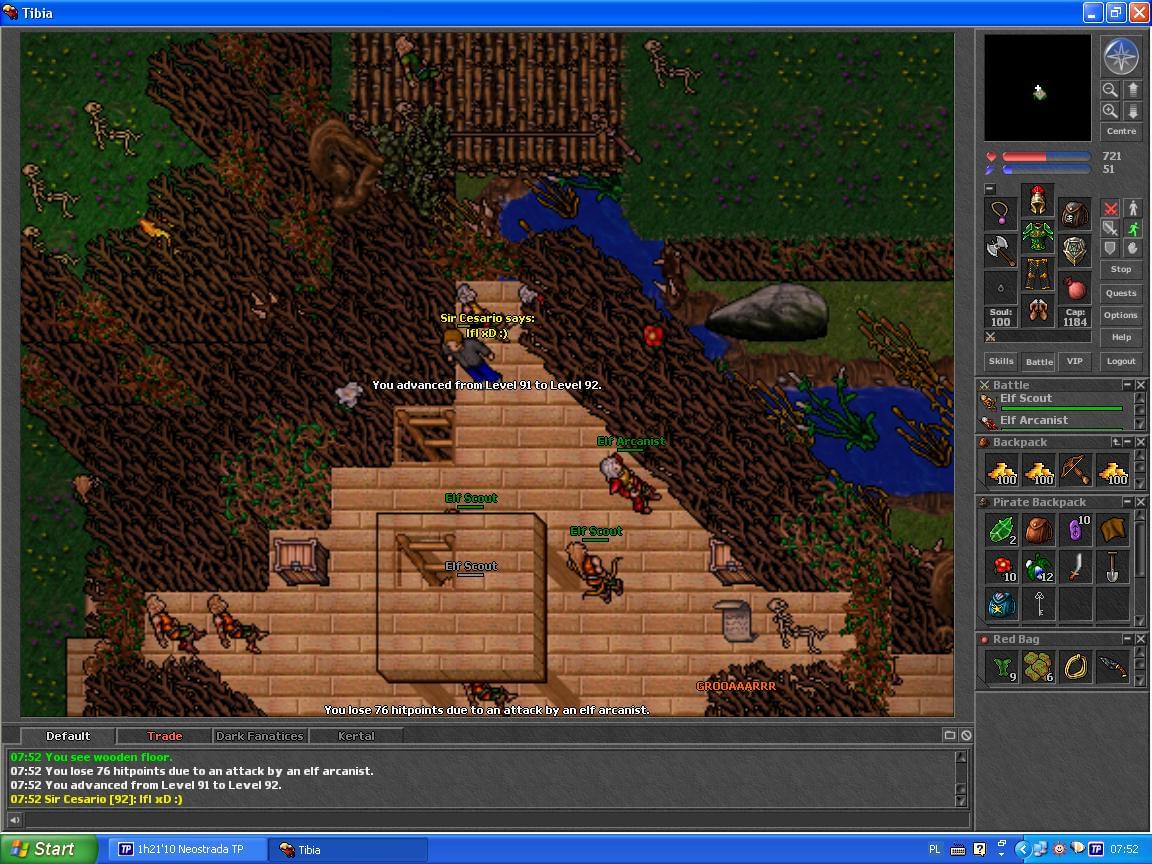This screenshot has width=1152, height=864.
Task: Enable stand-still mode with standing figure
Action: pos(1132,209)
